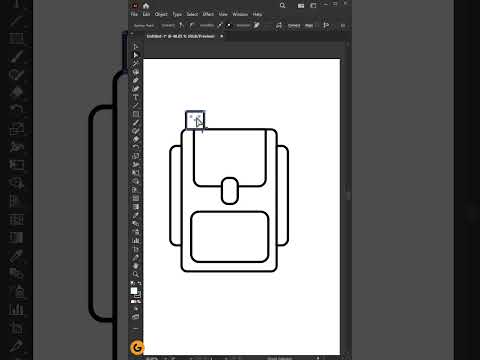Click the backpack clasp shape
Viewport: 480px width, 360px height.
pyautogui.click(x=230, y=191)
